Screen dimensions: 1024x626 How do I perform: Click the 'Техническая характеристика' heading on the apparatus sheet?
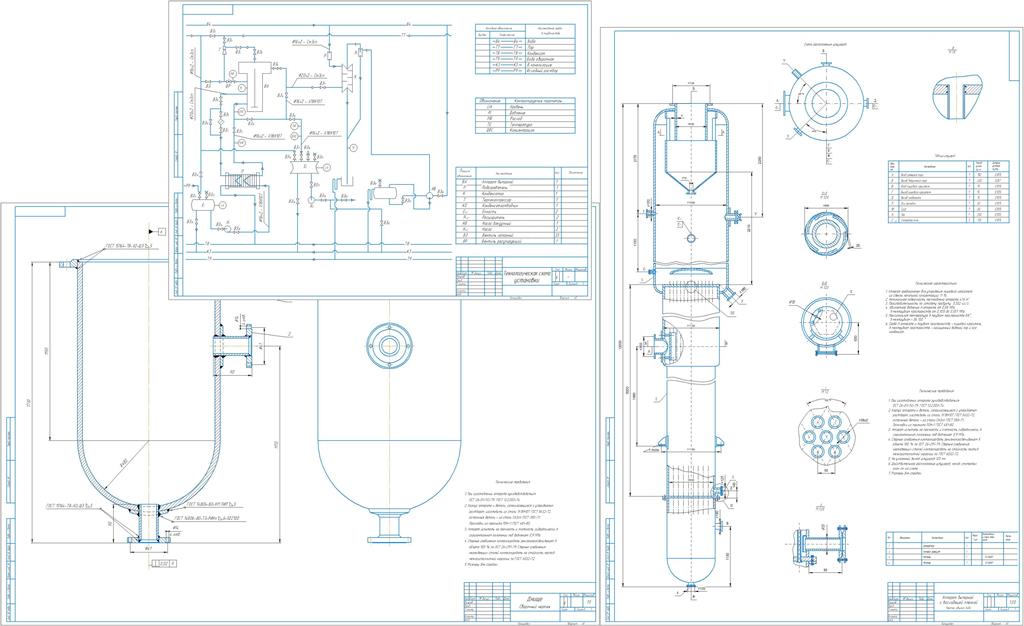coord(938,284)
